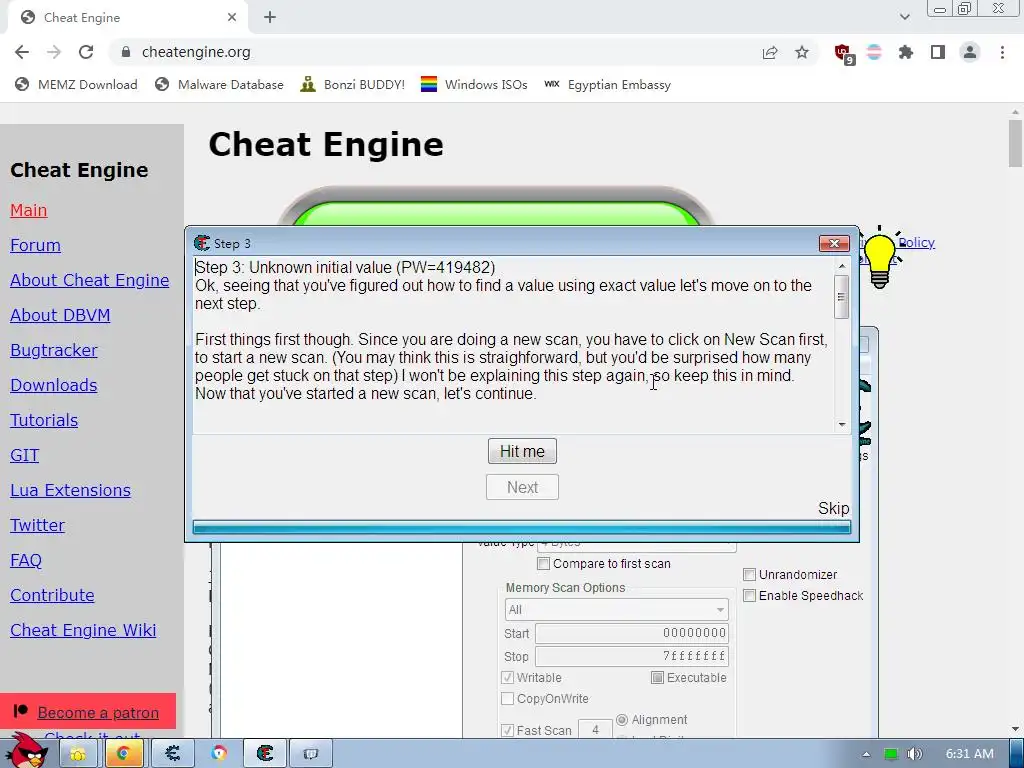Screen dimensions: 1024x768
Task: Toggle the browser side panel icon
Action: 938,52
